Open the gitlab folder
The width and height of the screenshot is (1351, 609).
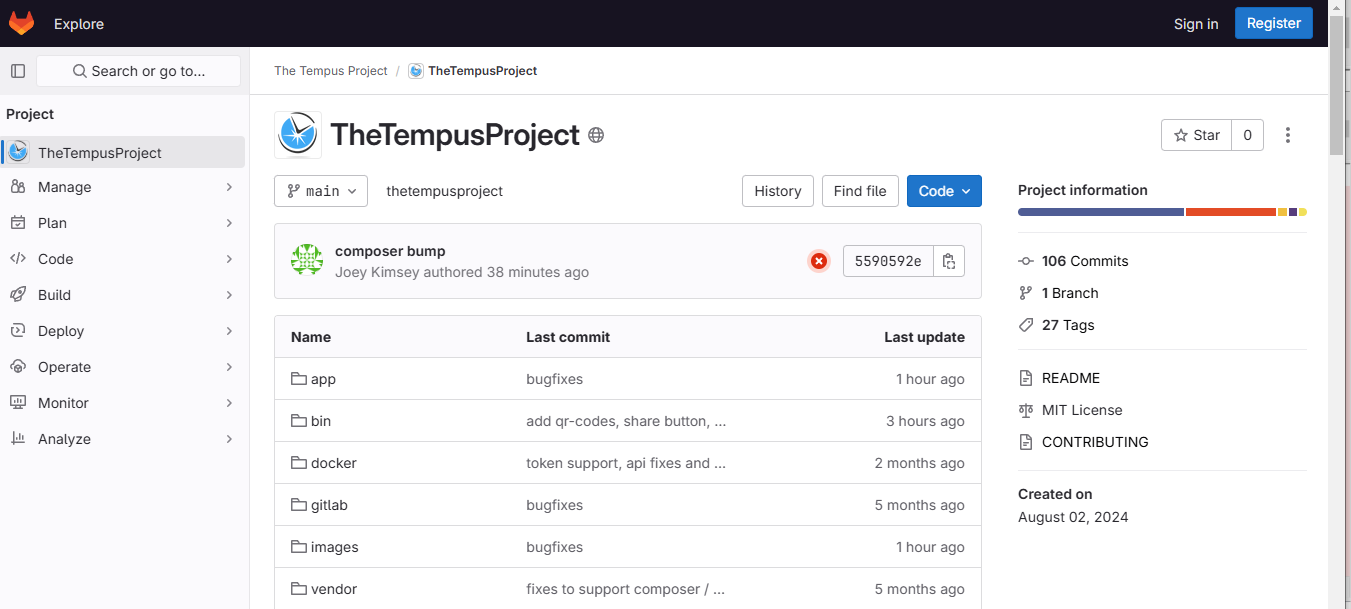[329, 505]
